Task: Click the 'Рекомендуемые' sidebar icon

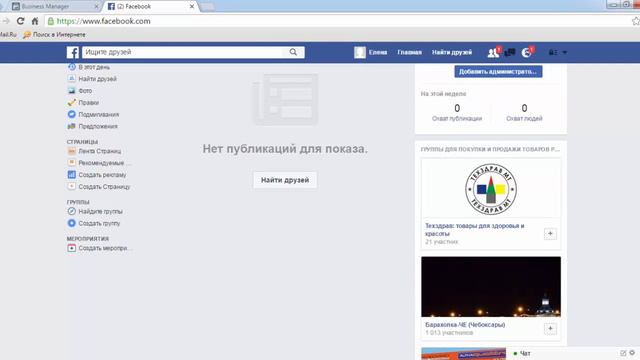Action: point(71,162)
